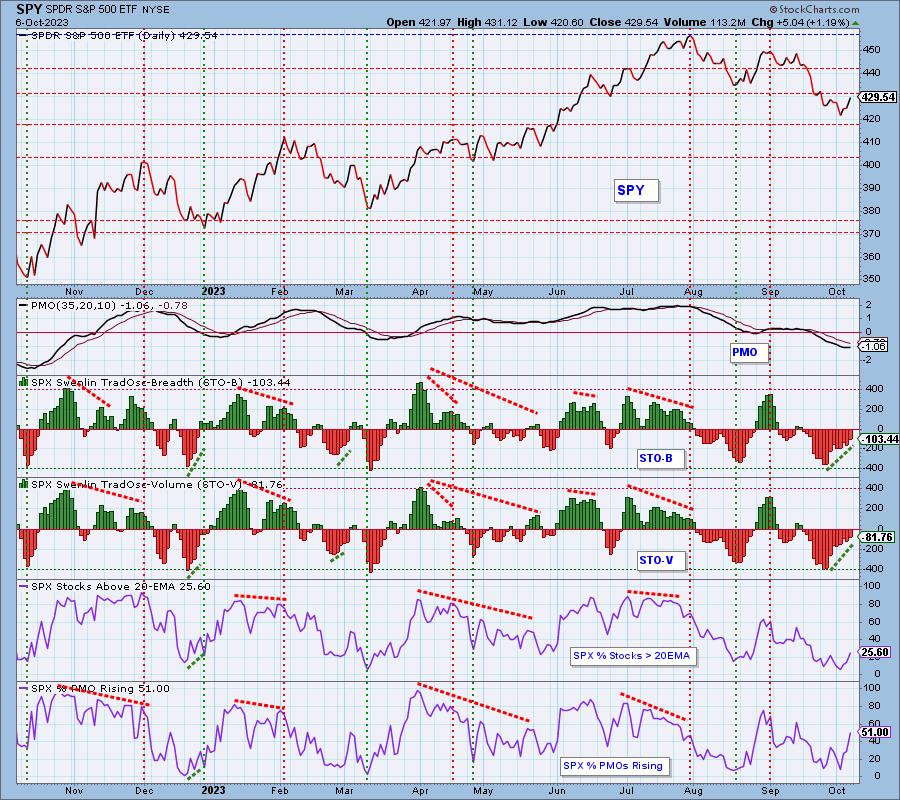Viewport: 900px width, 800px height.
Task: Click the High 431.12 value
Action: pos(487,22)
